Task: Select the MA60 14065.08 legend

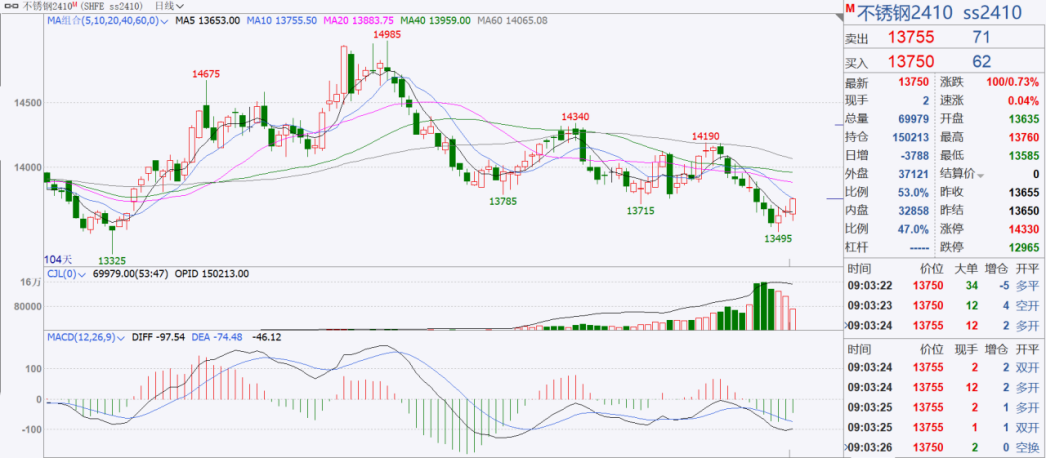Action: click(x=512, y=21)
